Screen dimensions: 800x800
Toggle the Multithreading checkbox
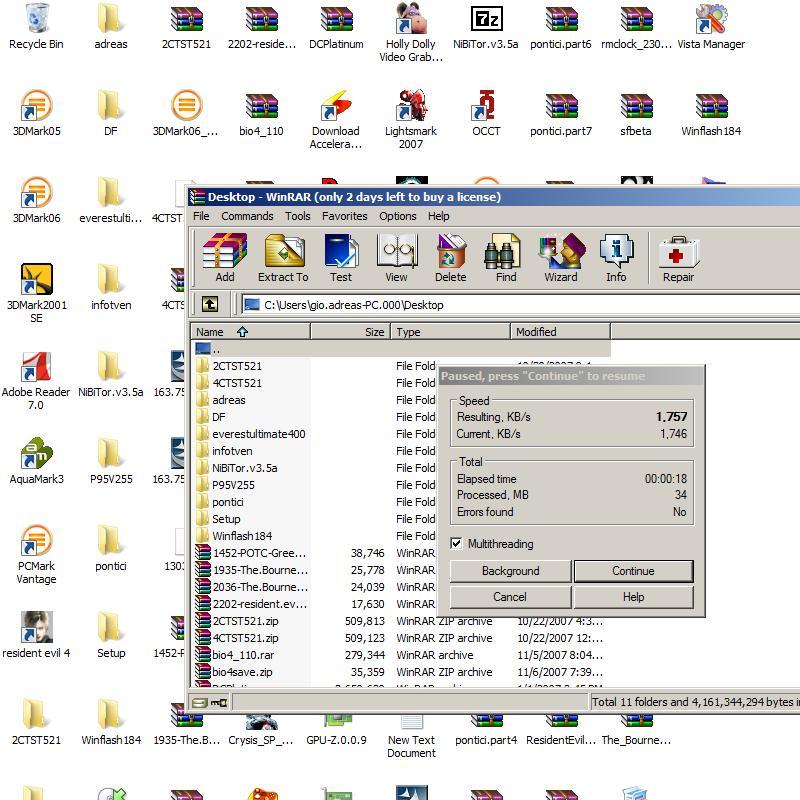[x=457, y=543]
